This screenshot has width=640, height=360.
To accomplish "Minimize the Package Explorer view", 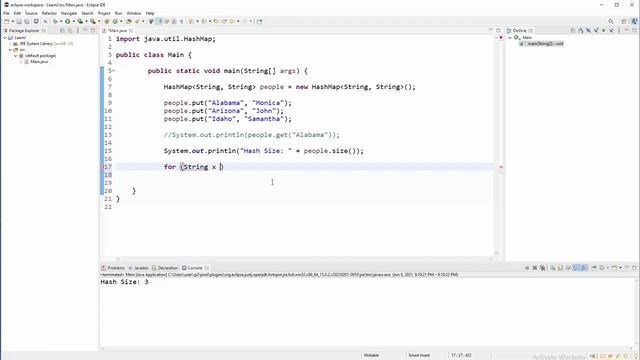I will (85, 30).
